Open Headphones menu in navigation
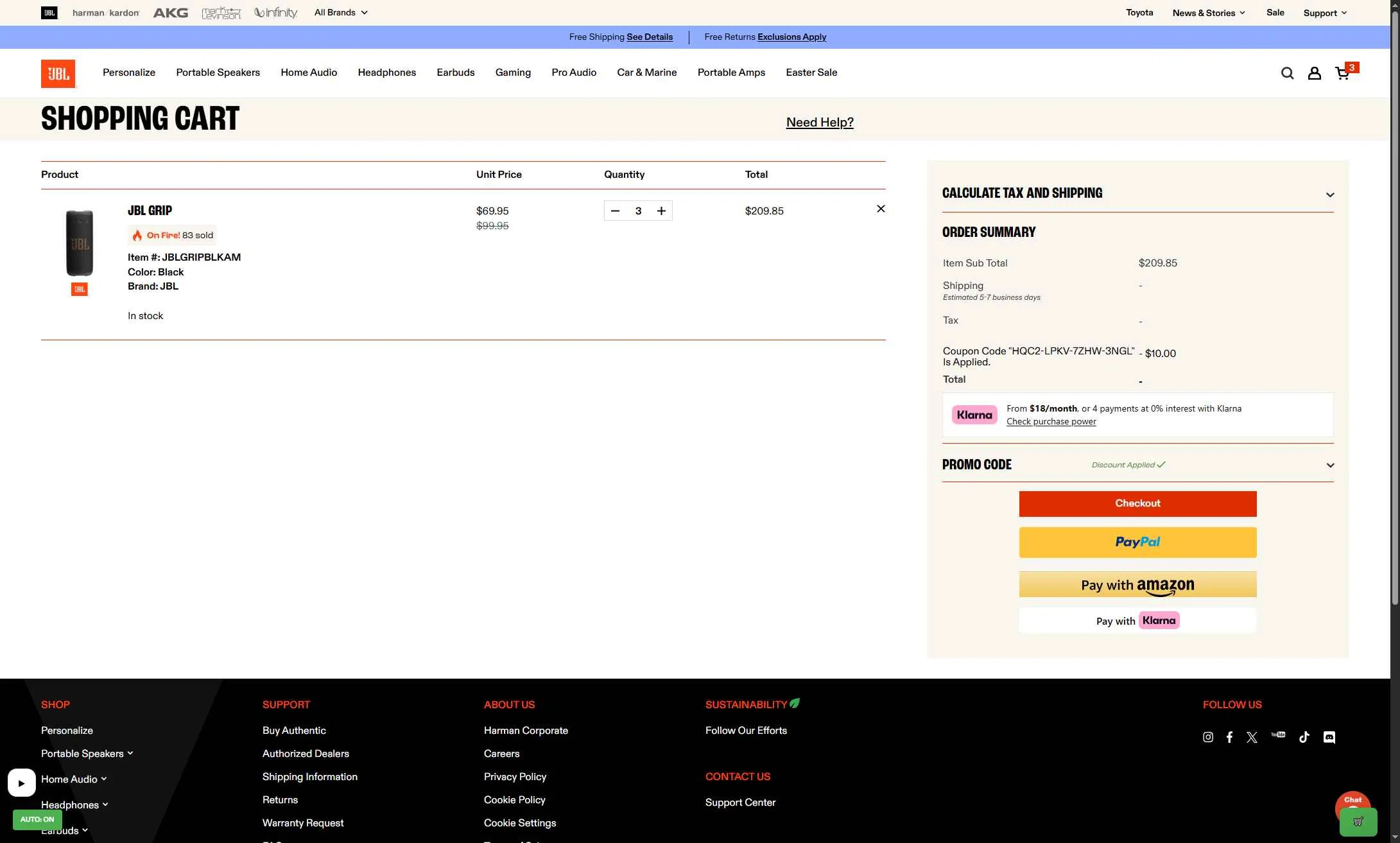 [386, 73]
